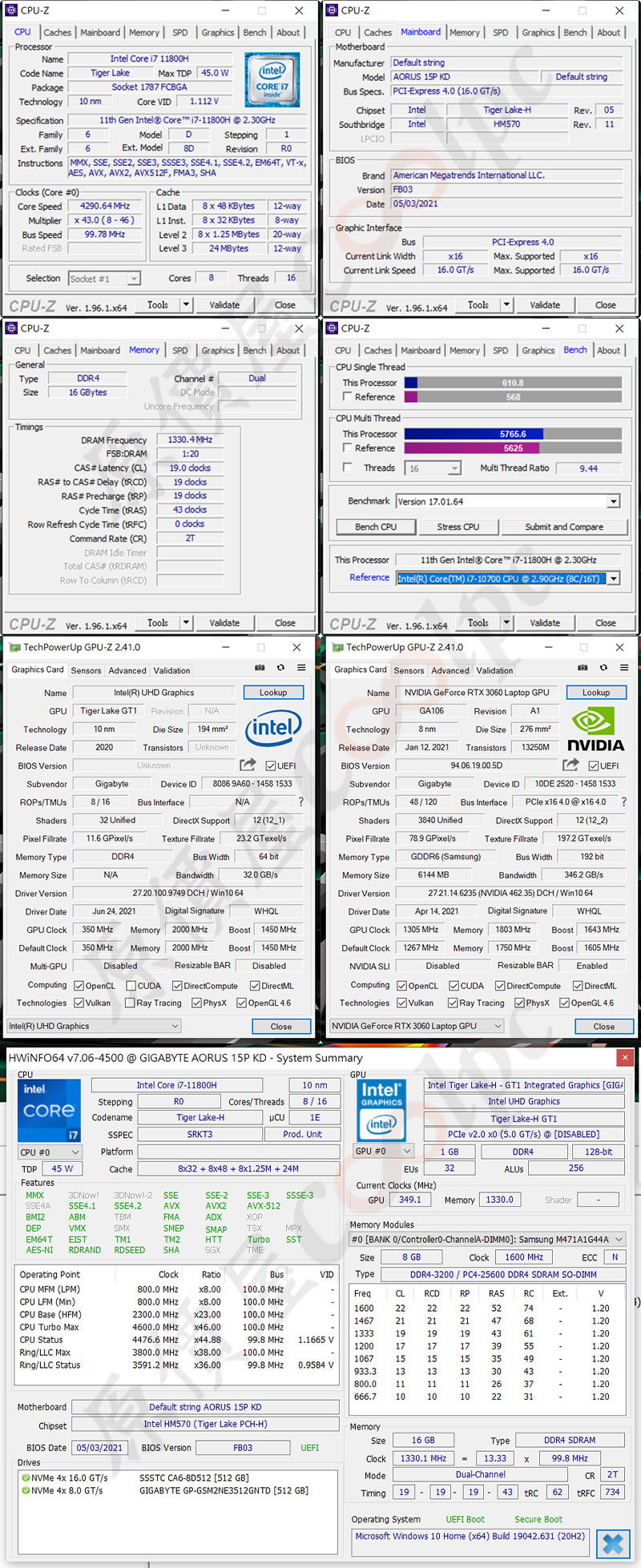
Task: Open Validation tab in Intel GPU-Z window
Action: point(171,670)
